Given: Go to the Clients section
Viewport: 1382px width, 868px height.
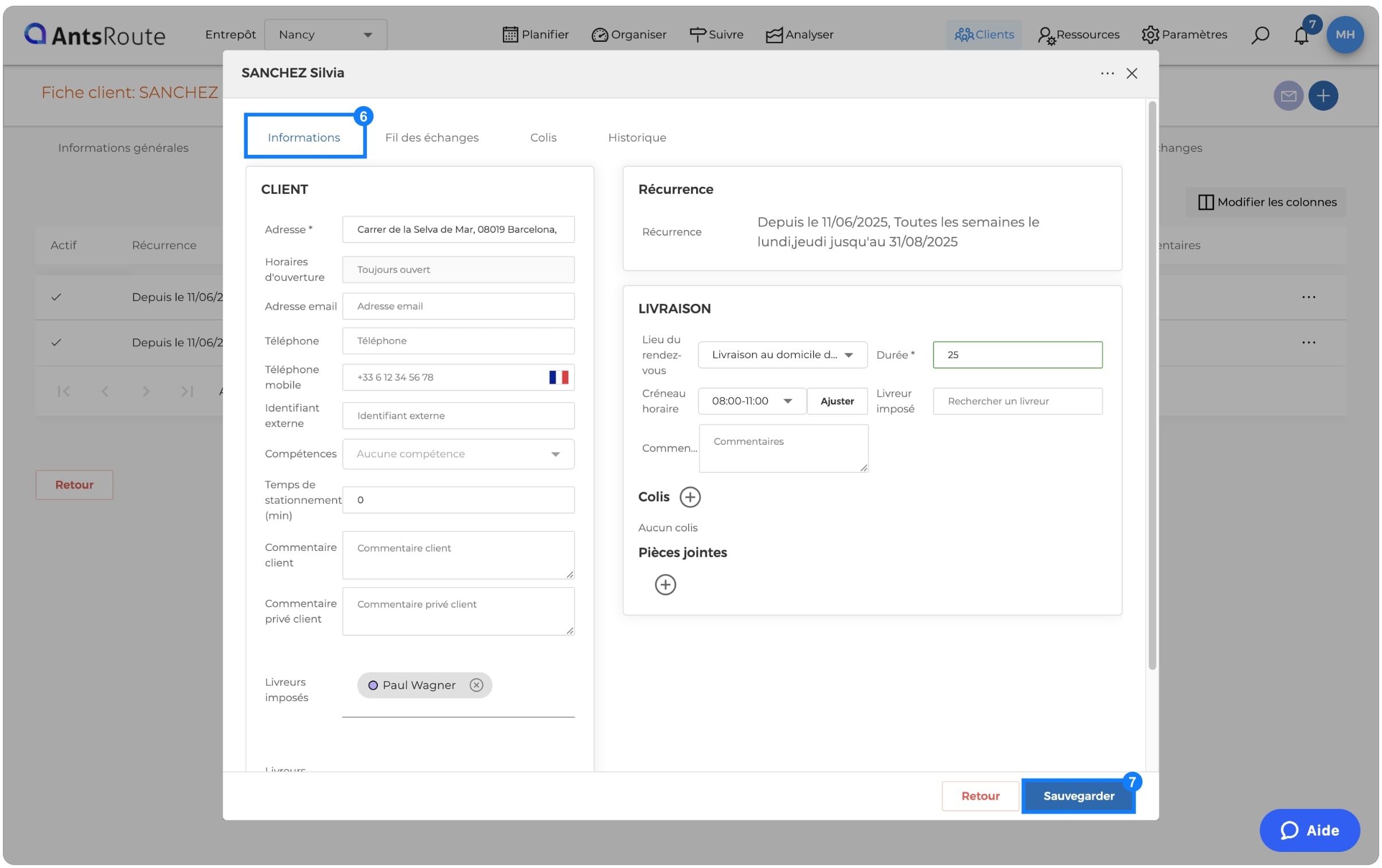Looking at the screenshot, I should tap(983, 34).
